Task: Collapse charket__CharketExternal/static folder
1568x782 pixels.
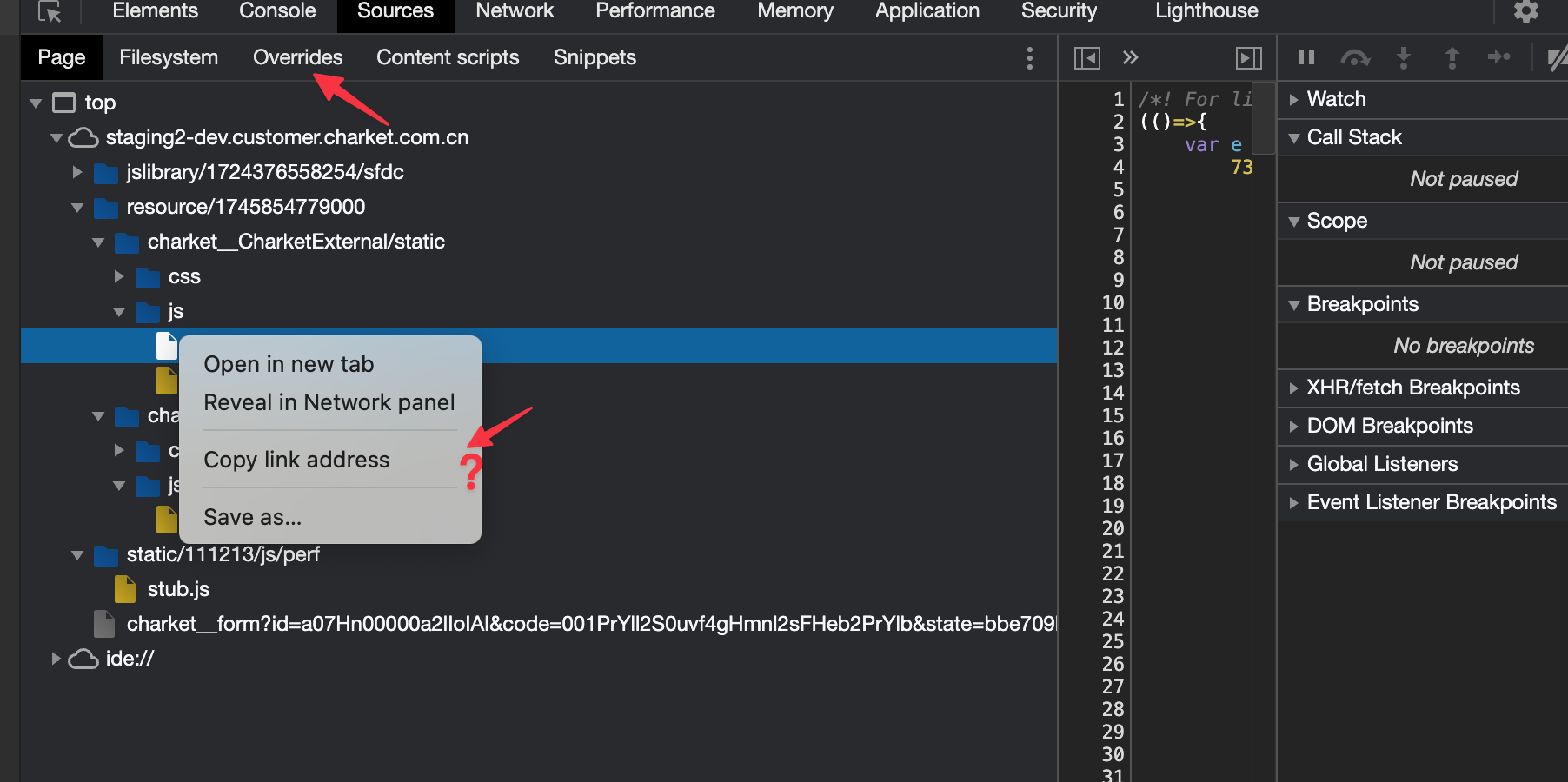Action: [x=98, y=242]
